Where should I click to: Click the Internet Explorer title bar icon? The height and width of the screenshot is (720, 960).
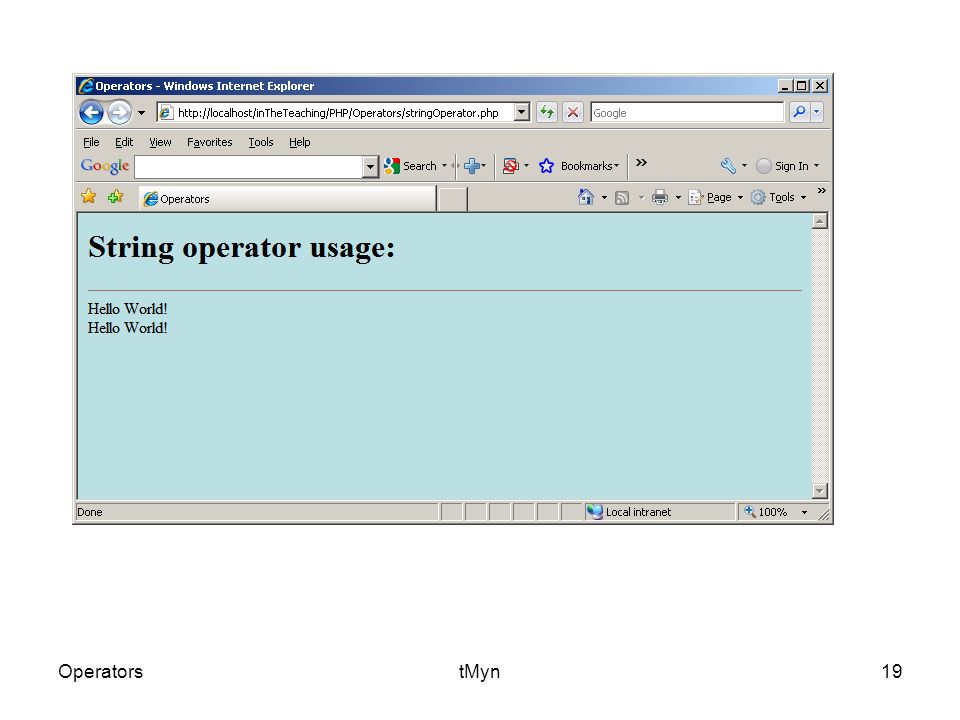click(86, 86)
